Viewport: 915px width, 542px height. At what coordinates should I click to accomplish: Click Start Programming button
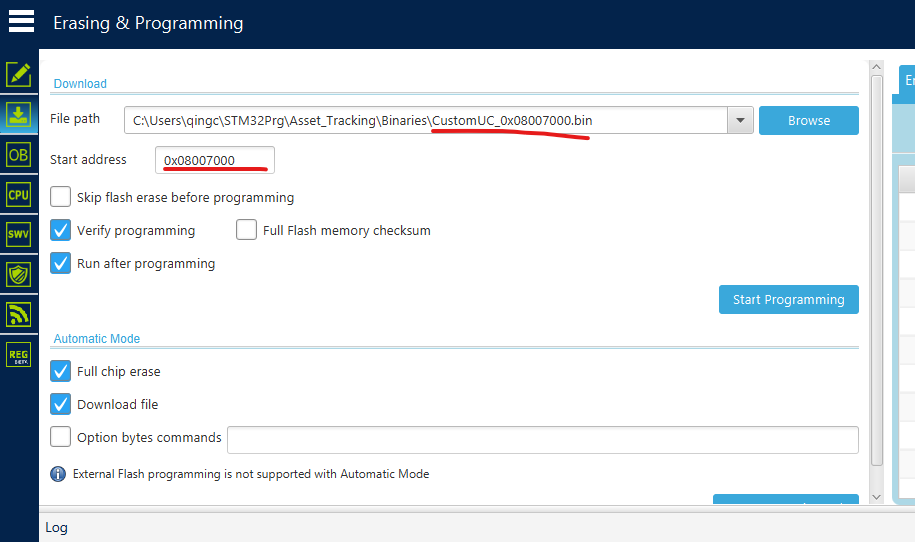[x=789, y=299]
